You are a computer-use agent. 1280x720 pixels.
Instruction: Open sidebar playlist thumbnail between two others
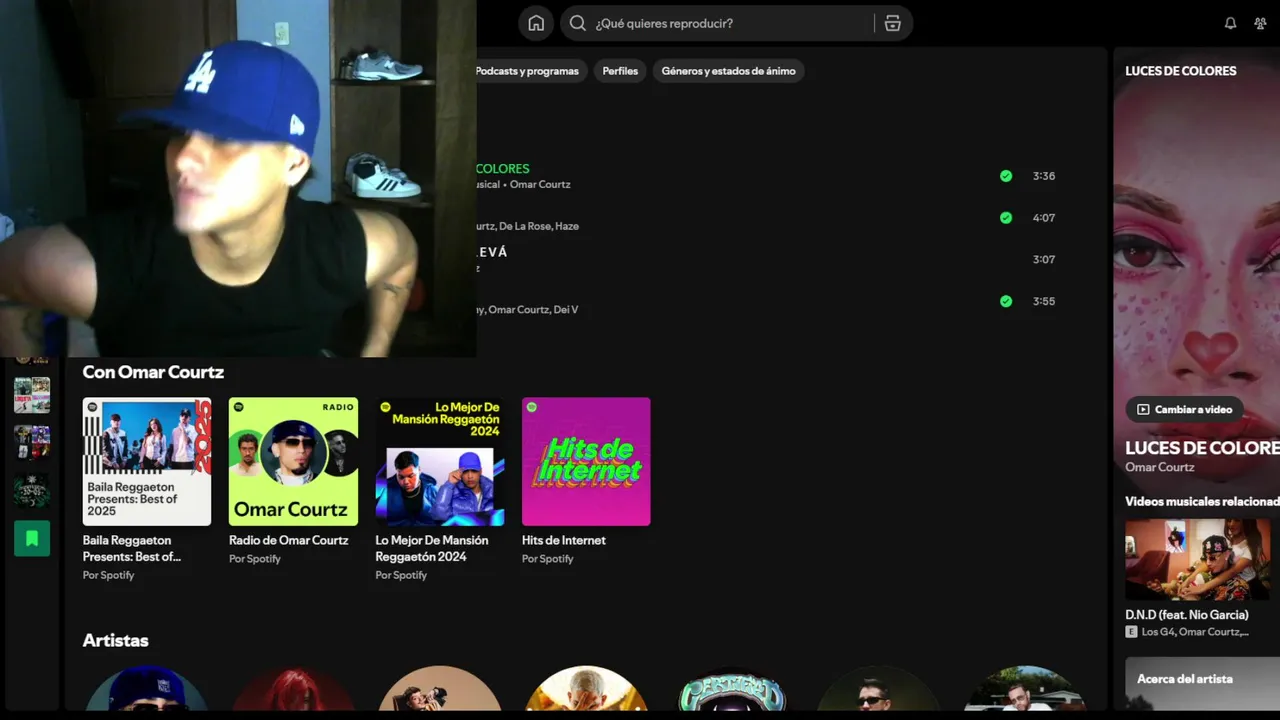pos(32,443)
